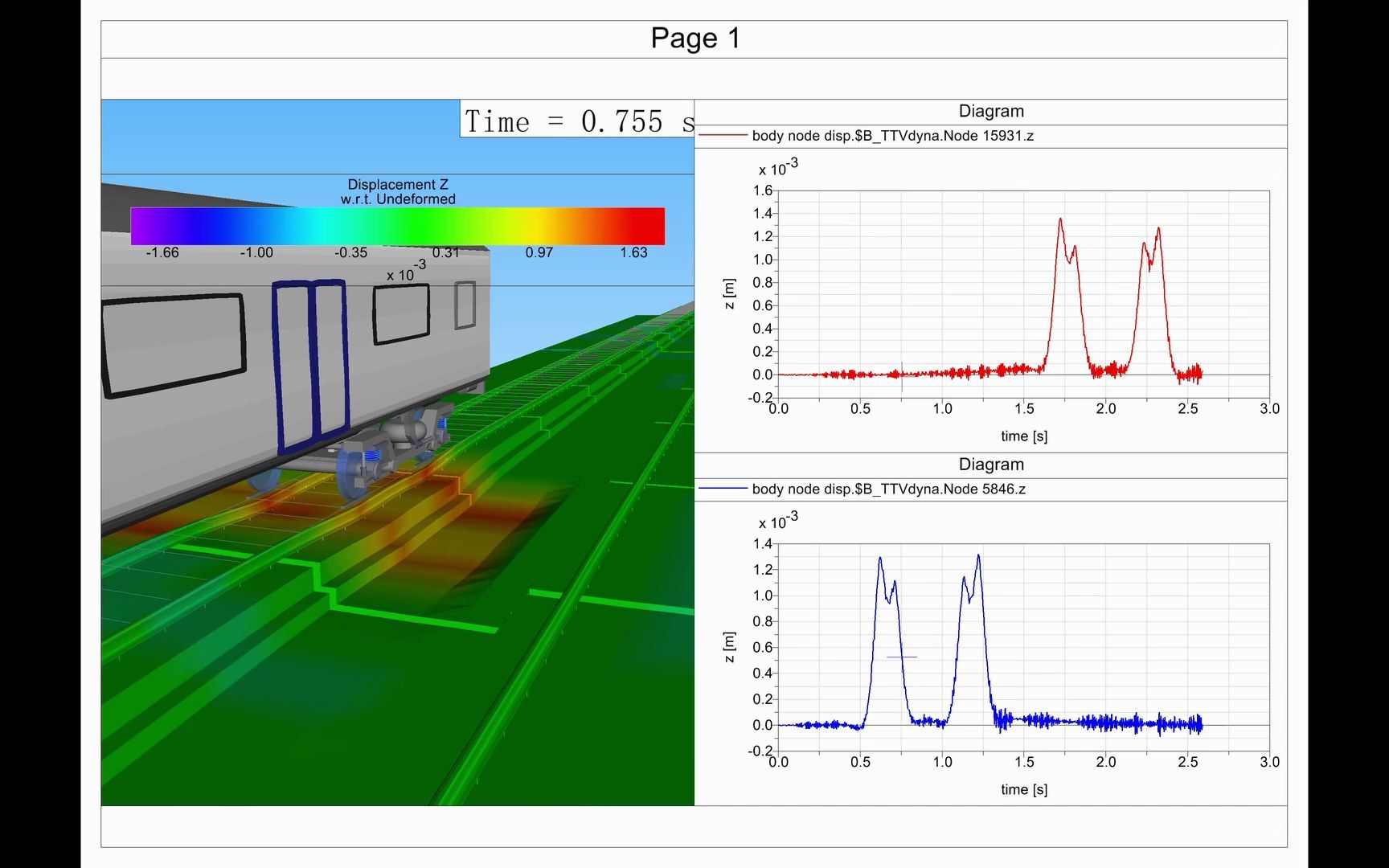Screen dimensions: 1389x868
Task: Click the 'Page 1' title text
Action: [694, 39]
